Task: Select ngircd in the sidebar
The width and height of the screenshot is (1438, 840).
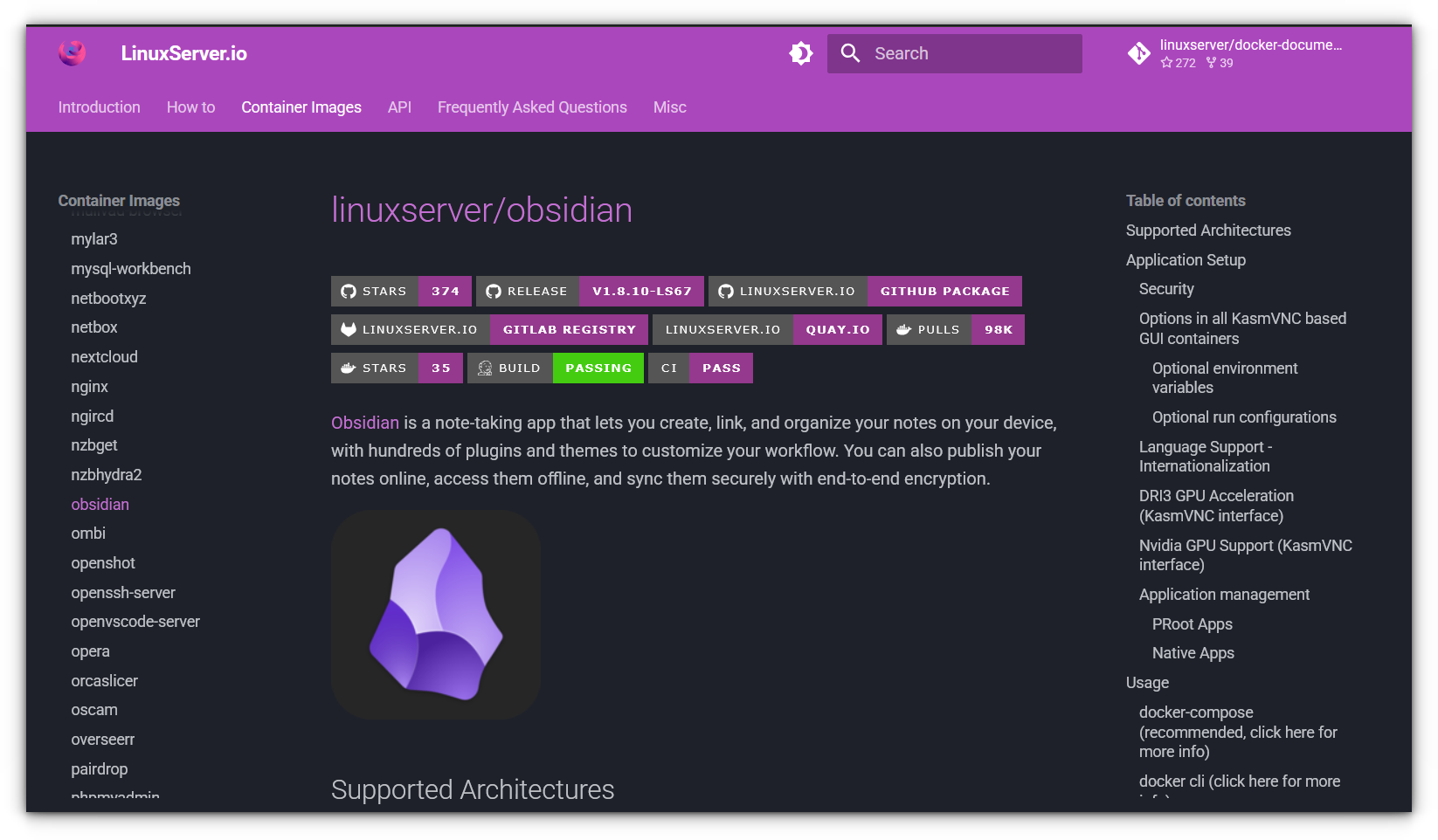Action: [93, 417]
